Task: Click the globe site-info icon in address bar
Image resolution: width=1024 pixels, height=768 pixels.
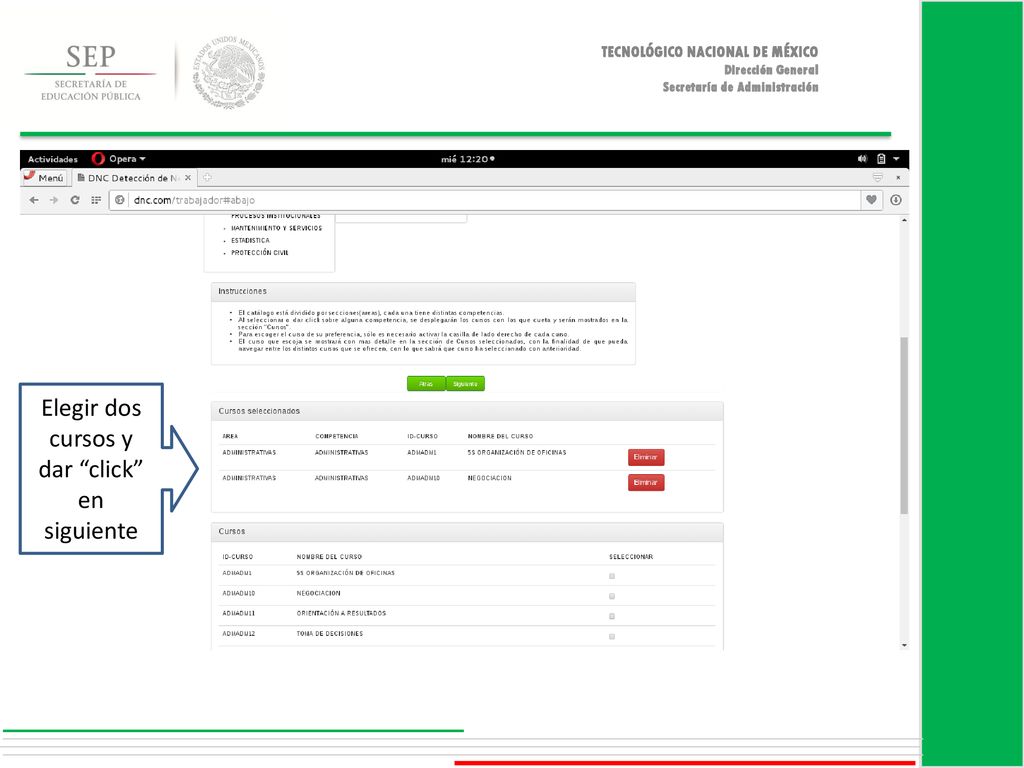Action: point(120,200)
